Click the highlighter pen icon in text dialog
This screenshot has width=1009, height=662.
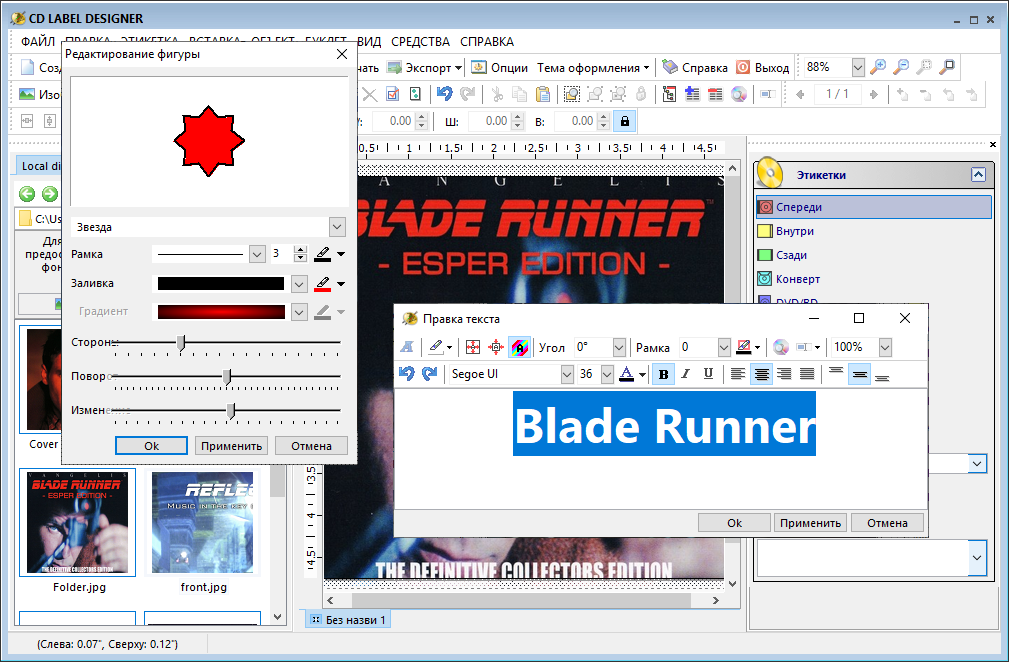(x=436, y=347)
